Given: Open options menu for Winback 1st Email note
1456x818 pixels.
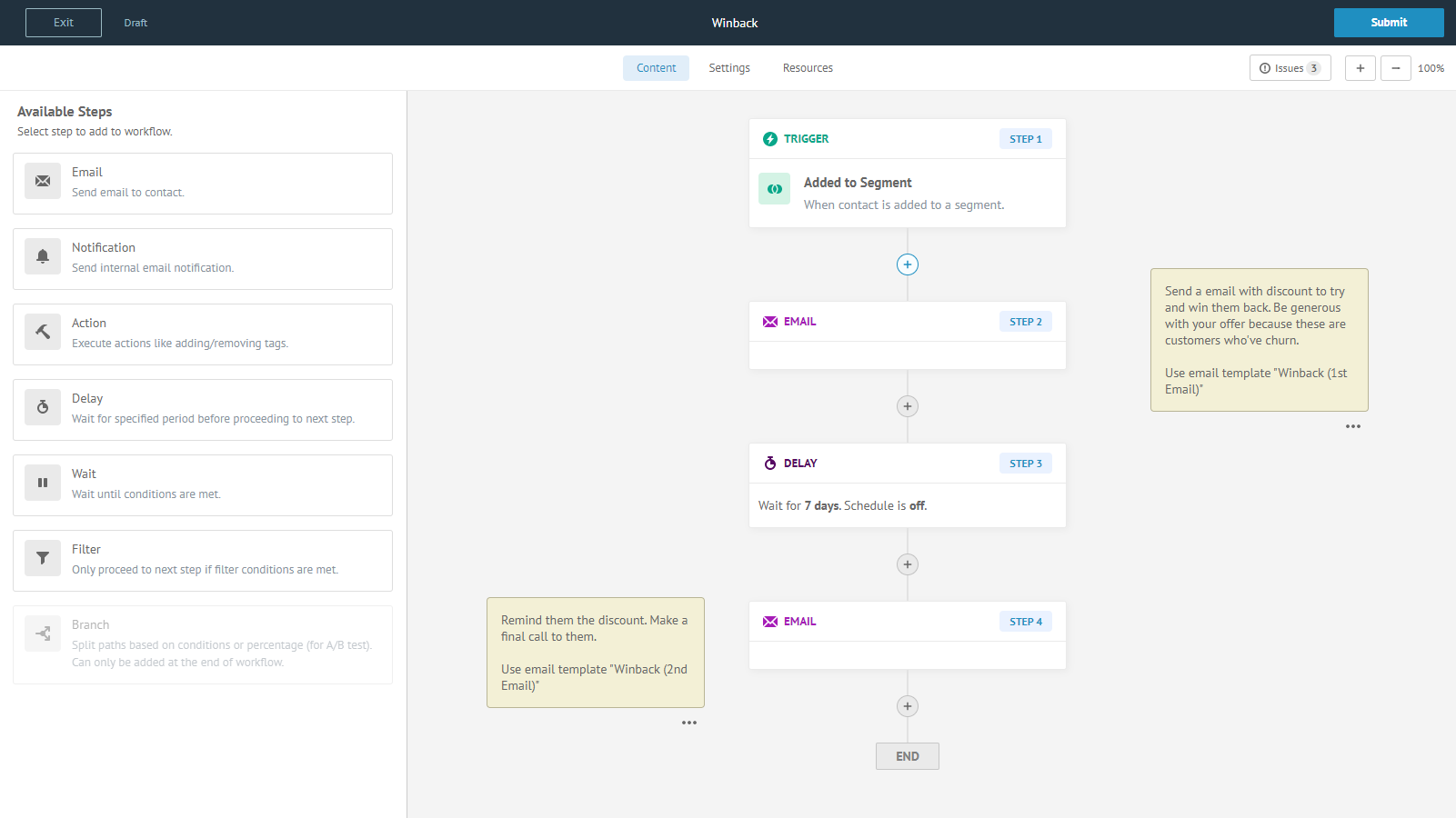Looking at the screenshot, I should [x=1352, y=426].
